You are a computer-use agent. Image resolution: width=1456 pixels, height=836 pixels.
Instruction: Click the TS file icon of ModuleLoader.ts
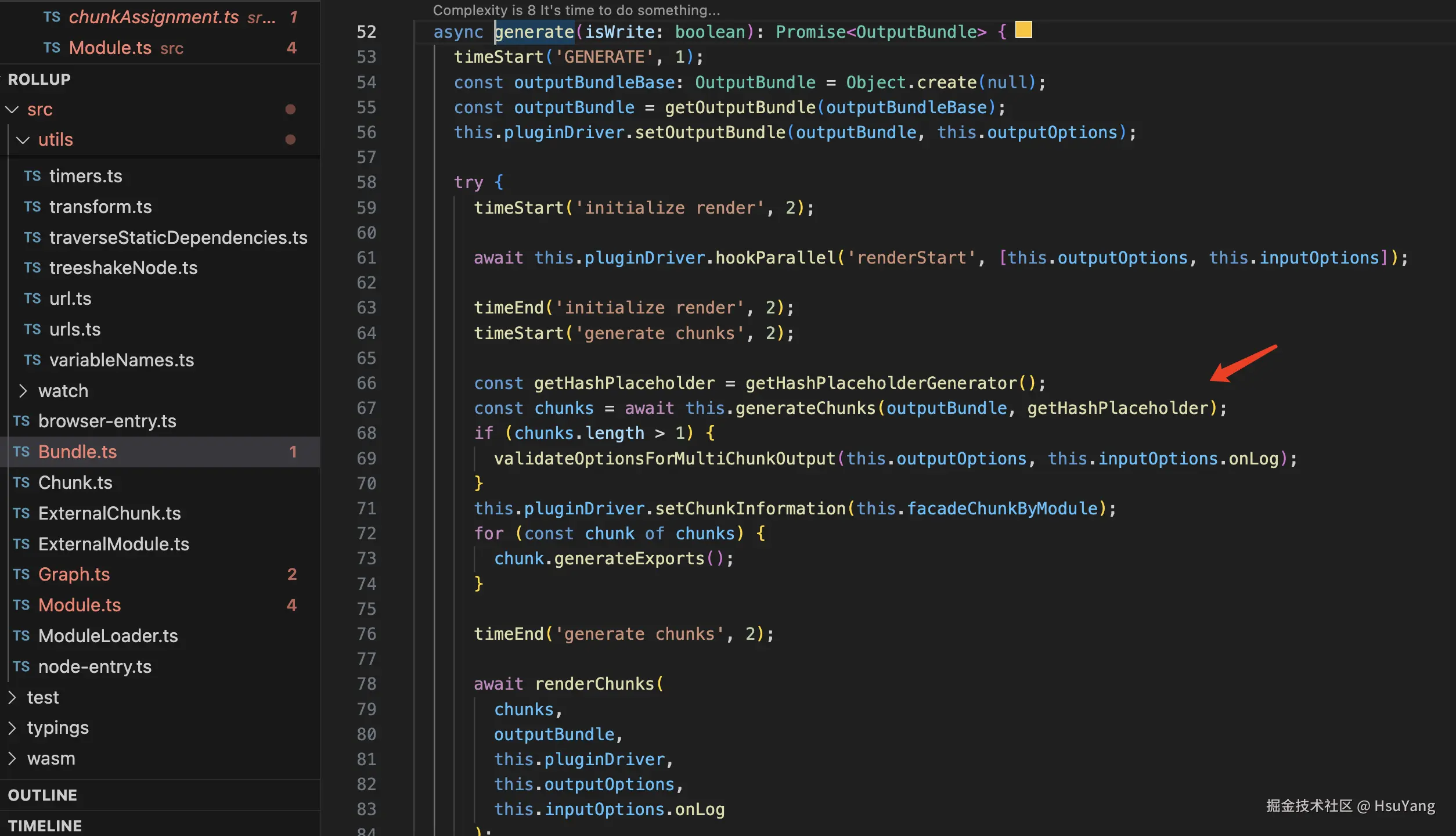pos(21,636)
